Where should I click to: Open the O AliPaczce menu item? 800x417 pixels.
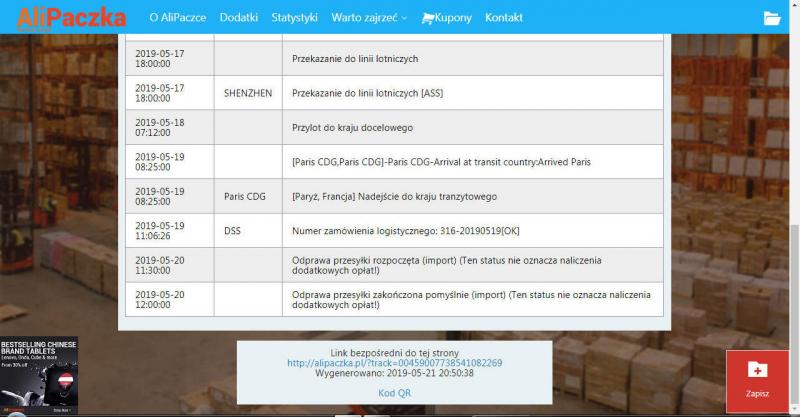coord(178,18)
